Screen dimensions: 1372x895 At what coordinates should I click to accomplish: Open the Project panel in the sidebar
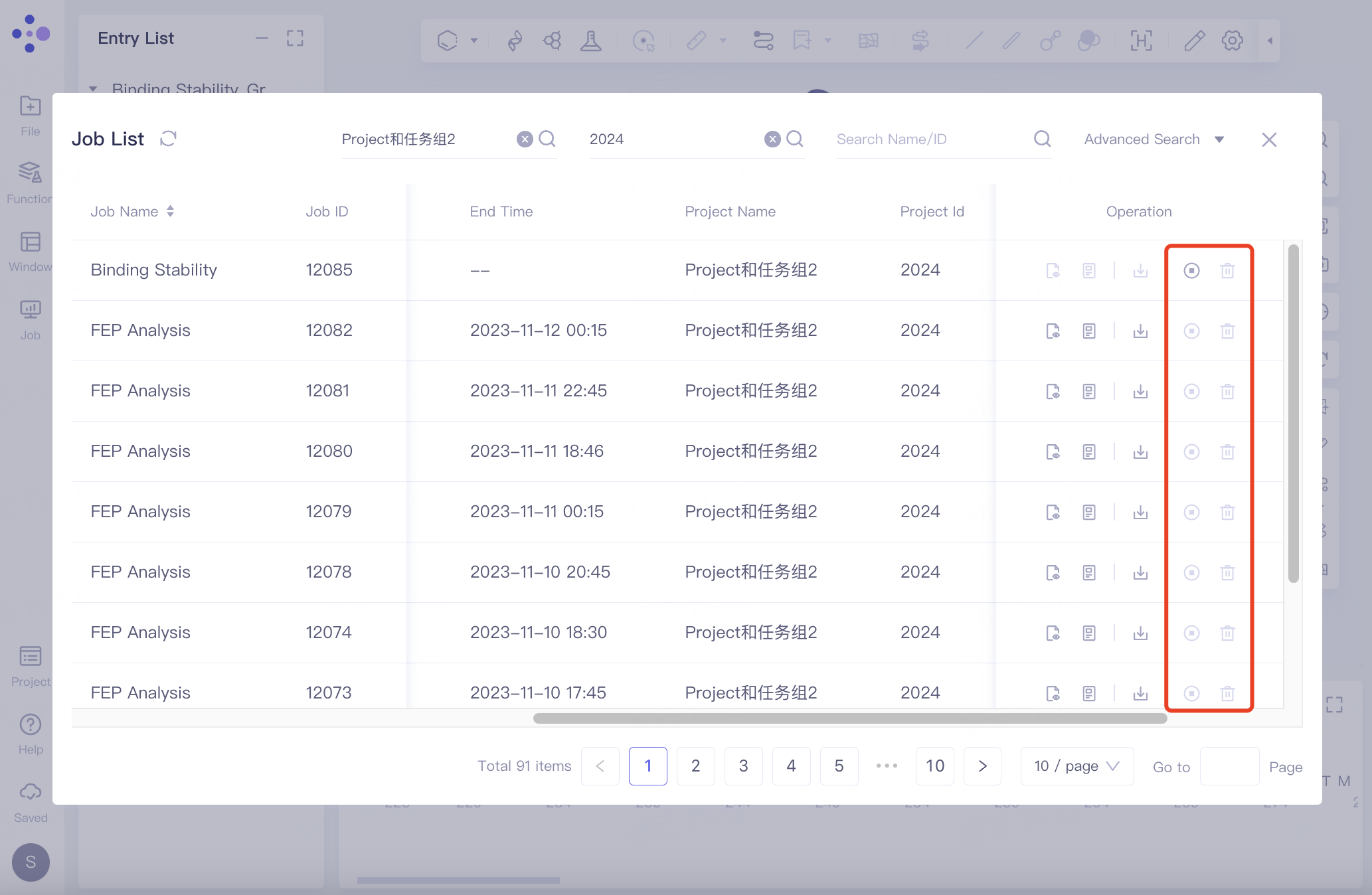coord(30,664)
